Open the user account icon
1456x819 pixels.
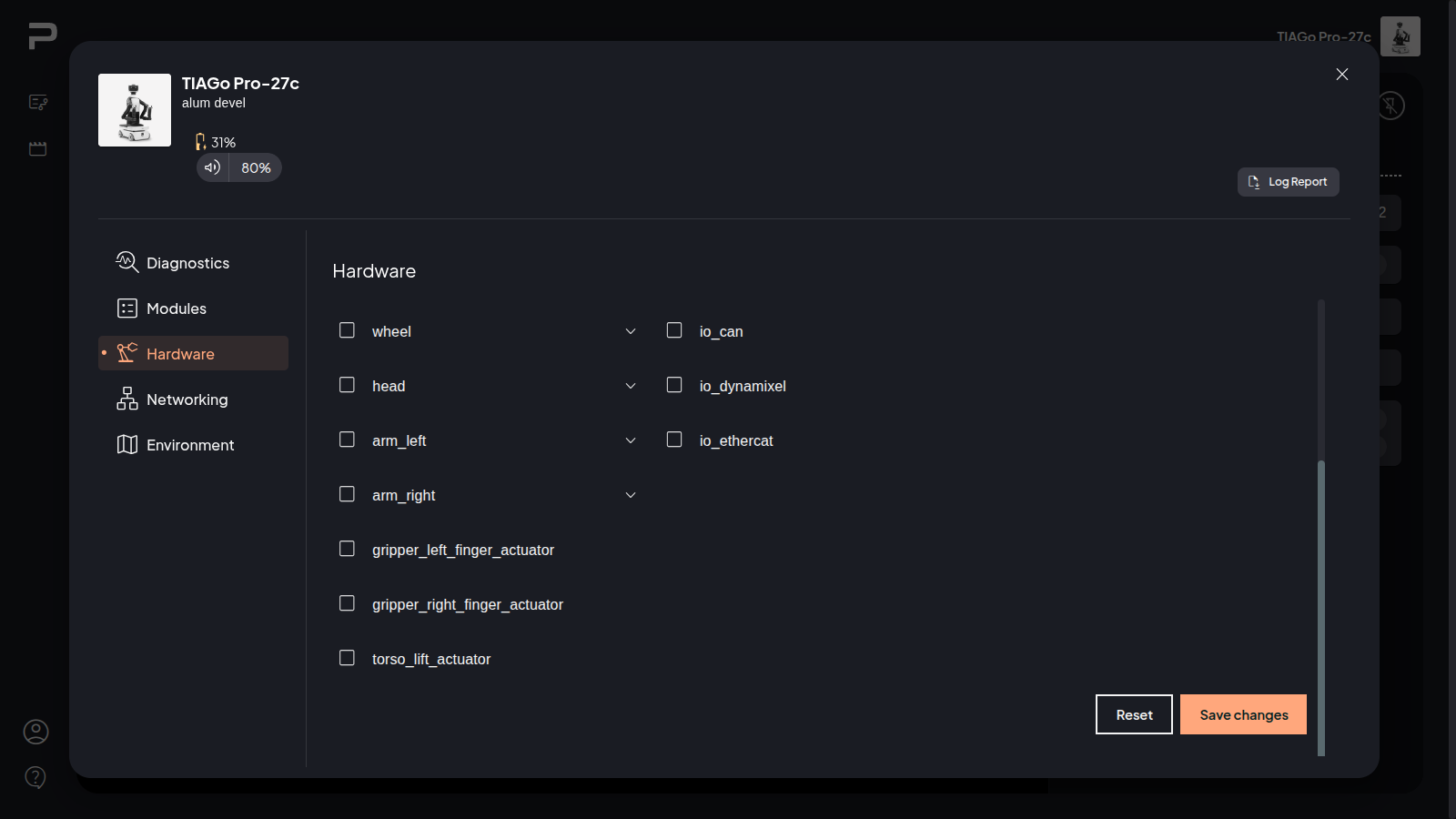click(35, 732)
